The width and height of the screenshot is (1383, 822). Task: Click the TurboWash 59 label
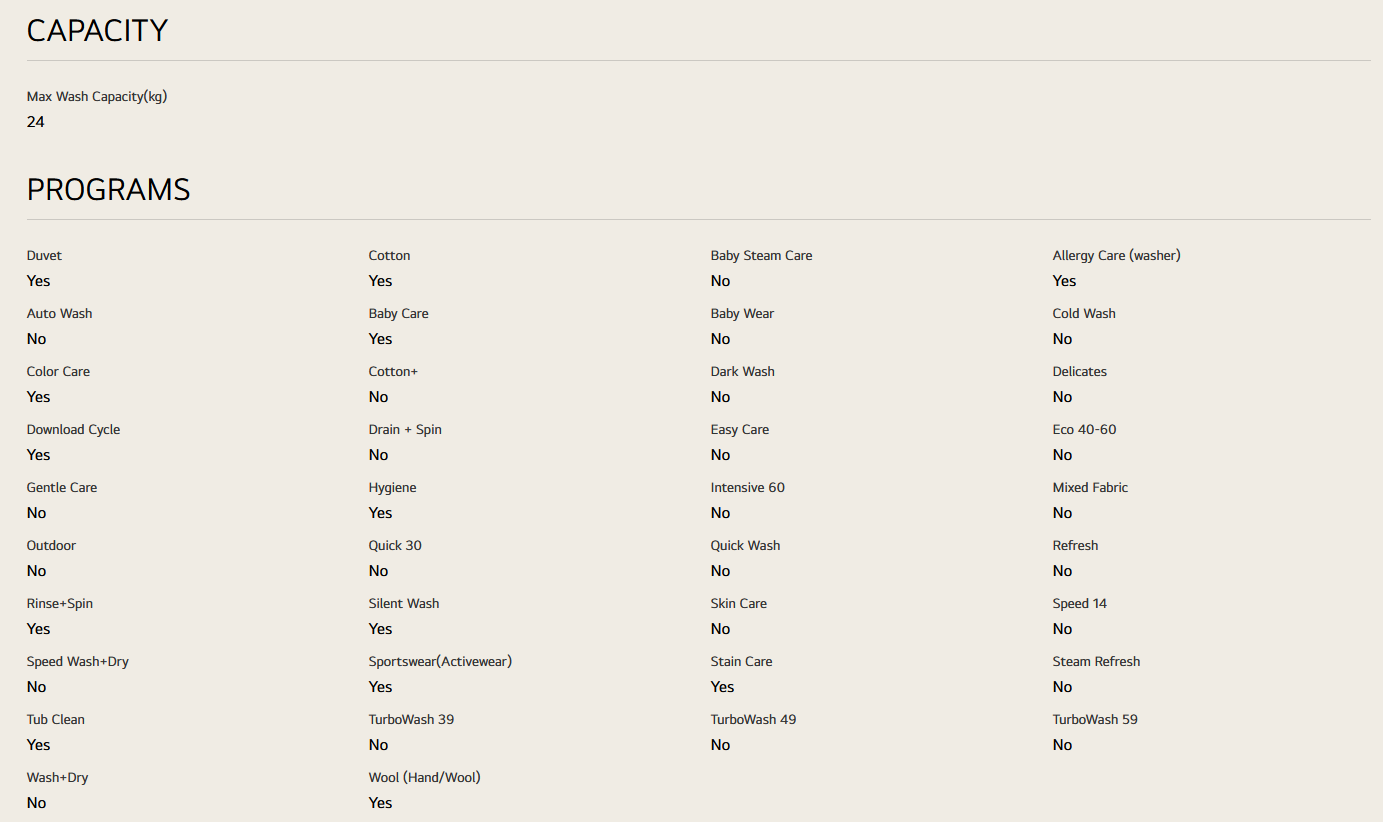[x=1095, y=720]
